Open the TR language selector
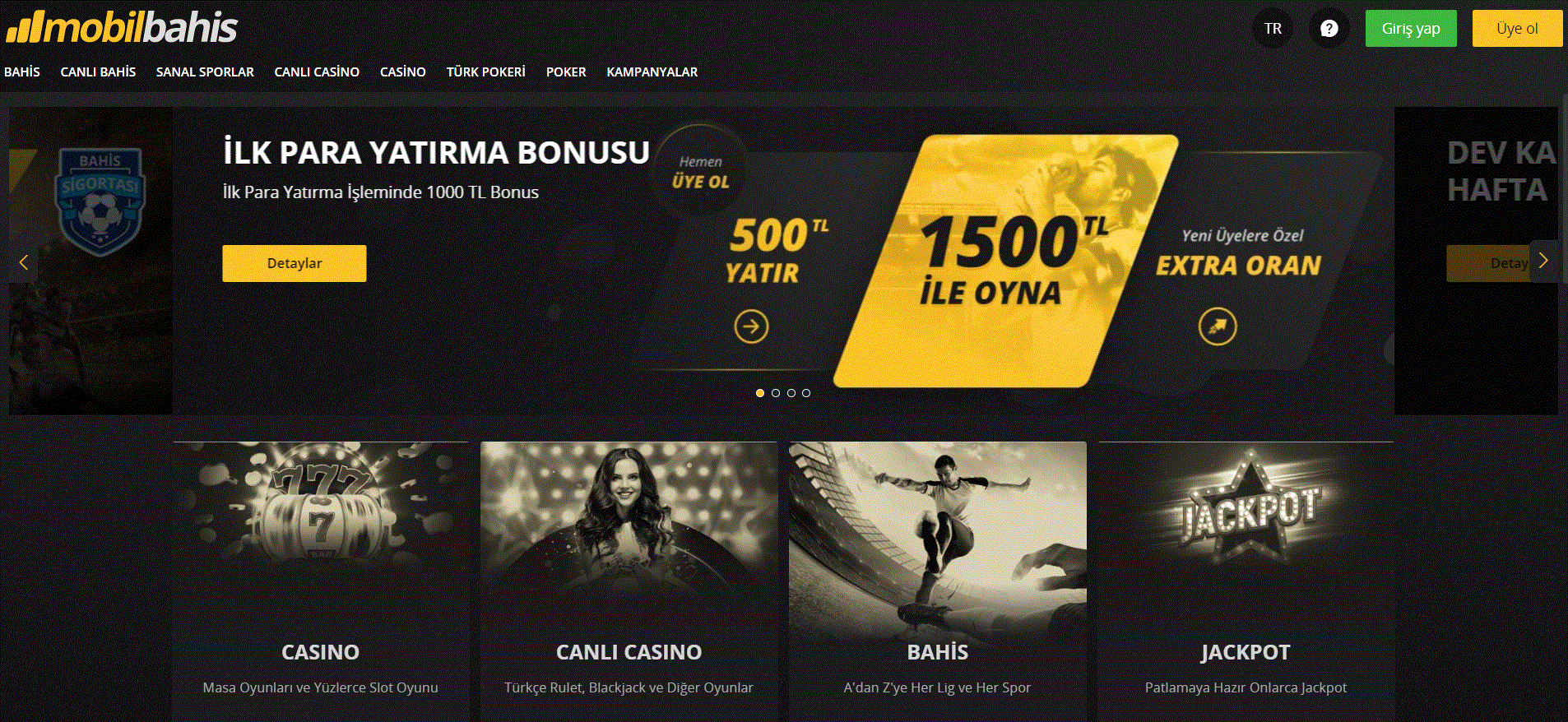The height and width of the screenshot is (722, 1568). (1273, 29)
